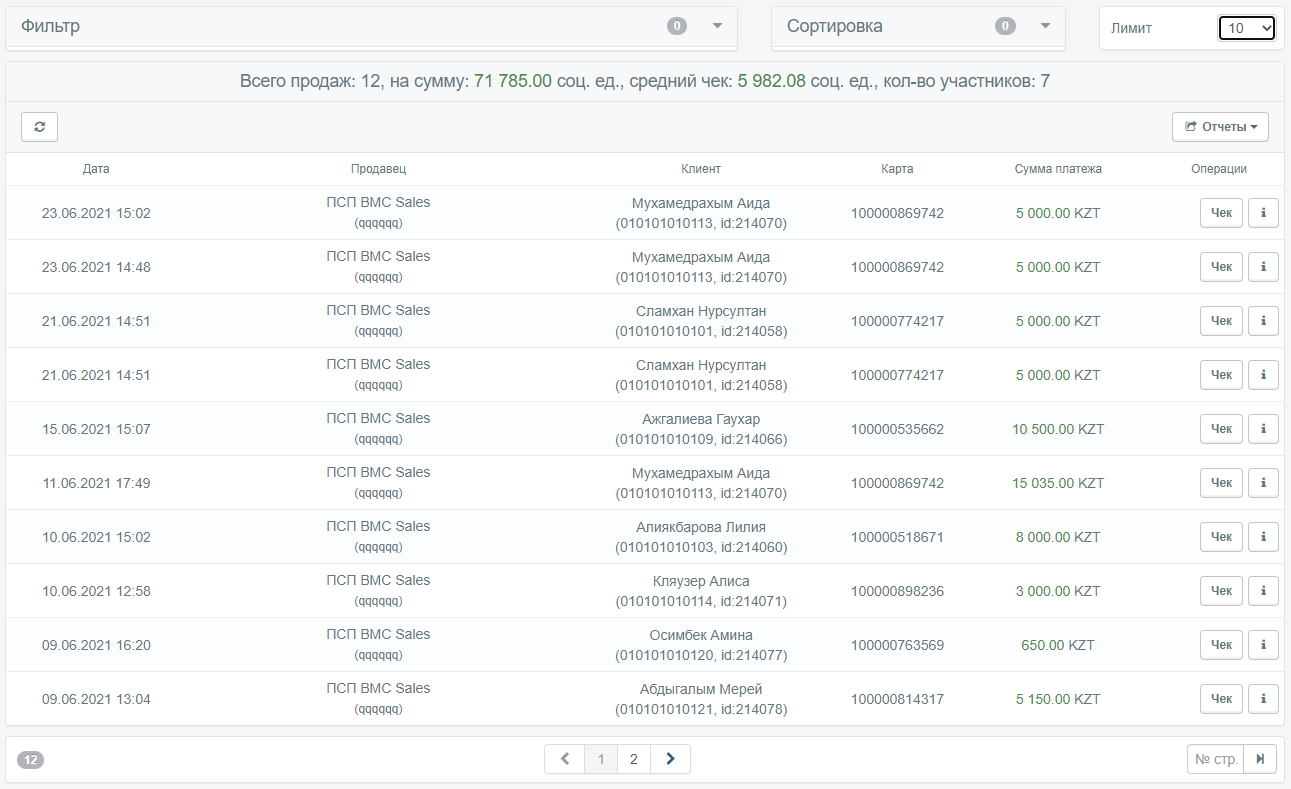This screenshot has height=789, width=1291.
Task: Click the Дата column header
Action: point(96,169)
